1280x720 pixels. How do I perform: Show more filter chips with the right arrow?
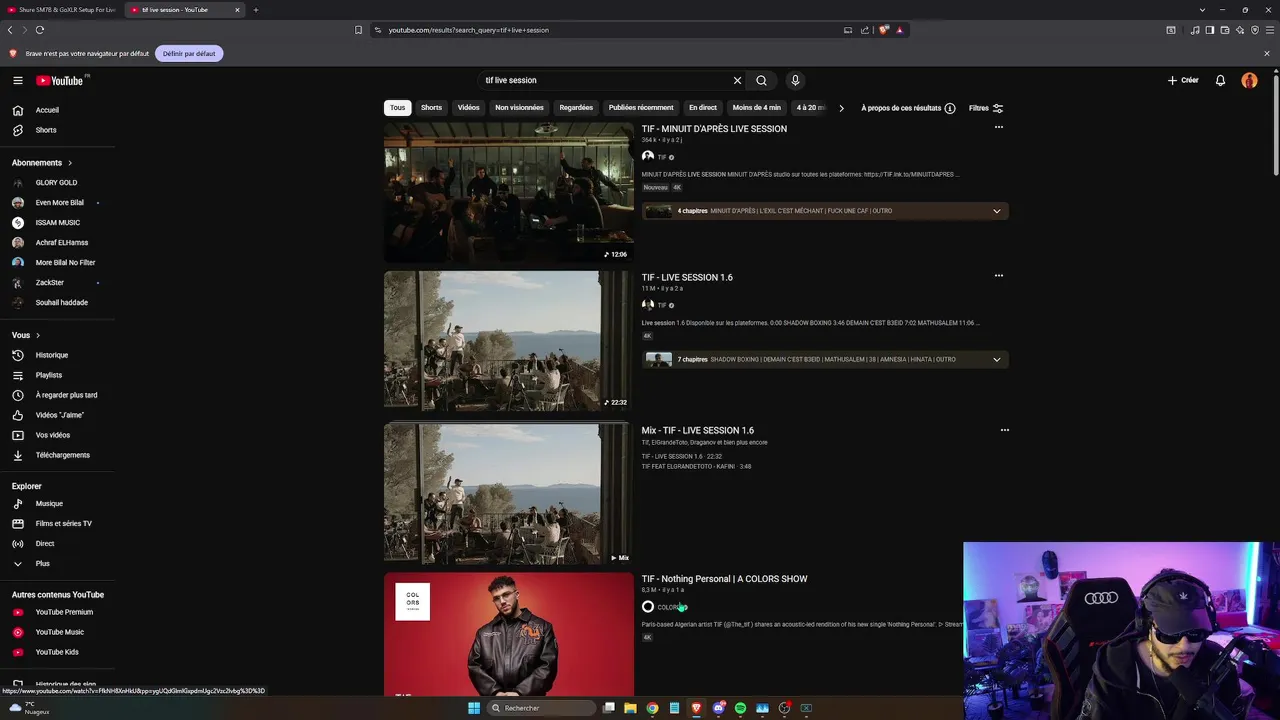(841, 108)
